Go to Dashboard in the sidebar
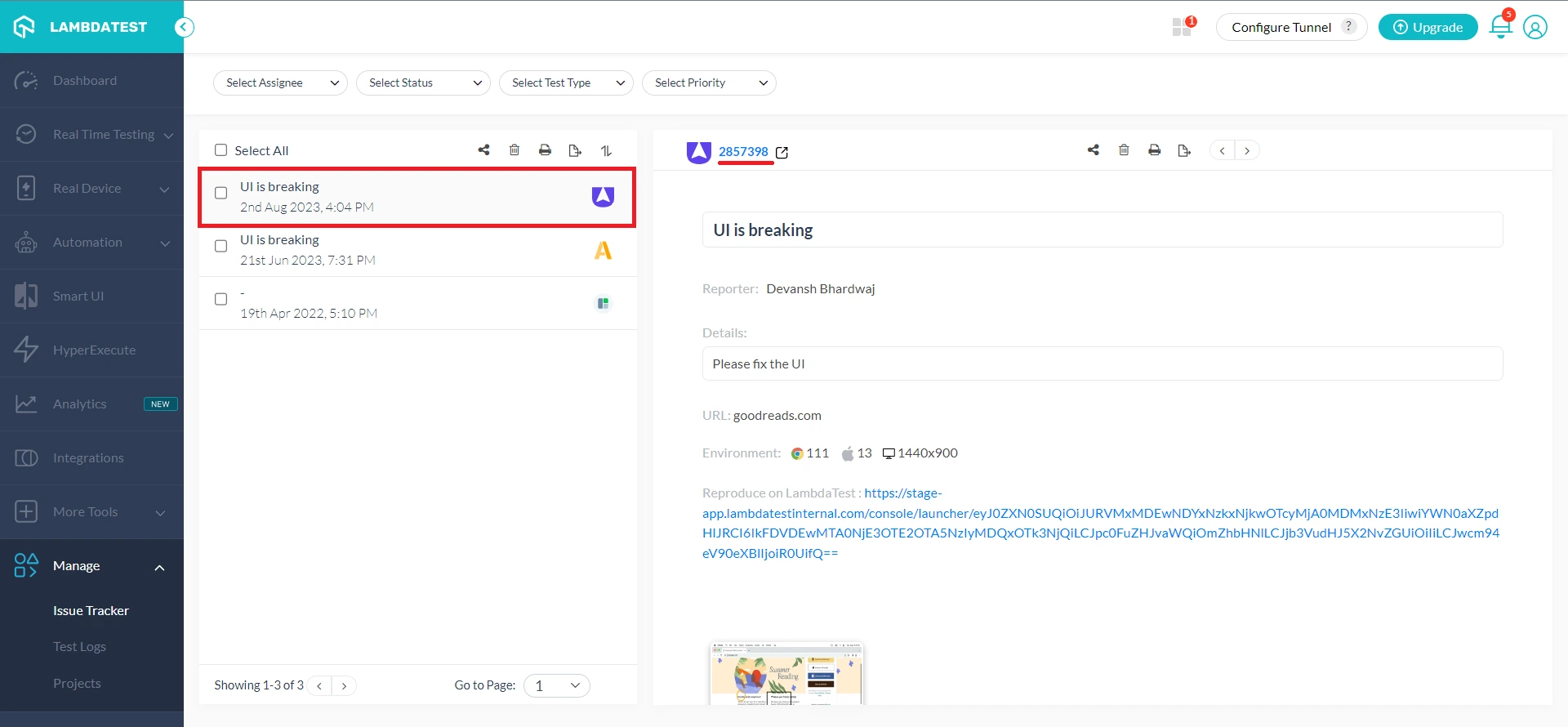 click(85, 81)
